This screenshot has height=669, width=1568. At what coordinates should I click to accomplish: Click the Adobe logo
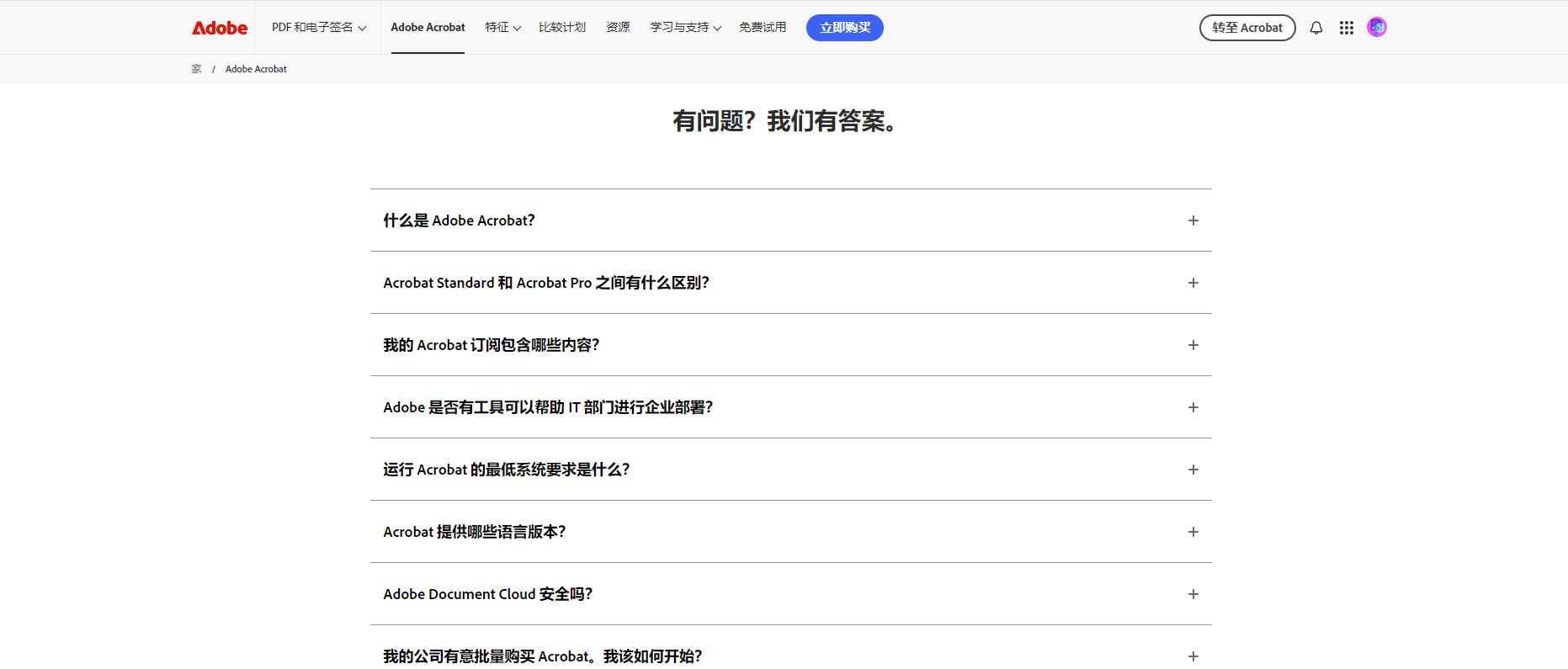220,28
